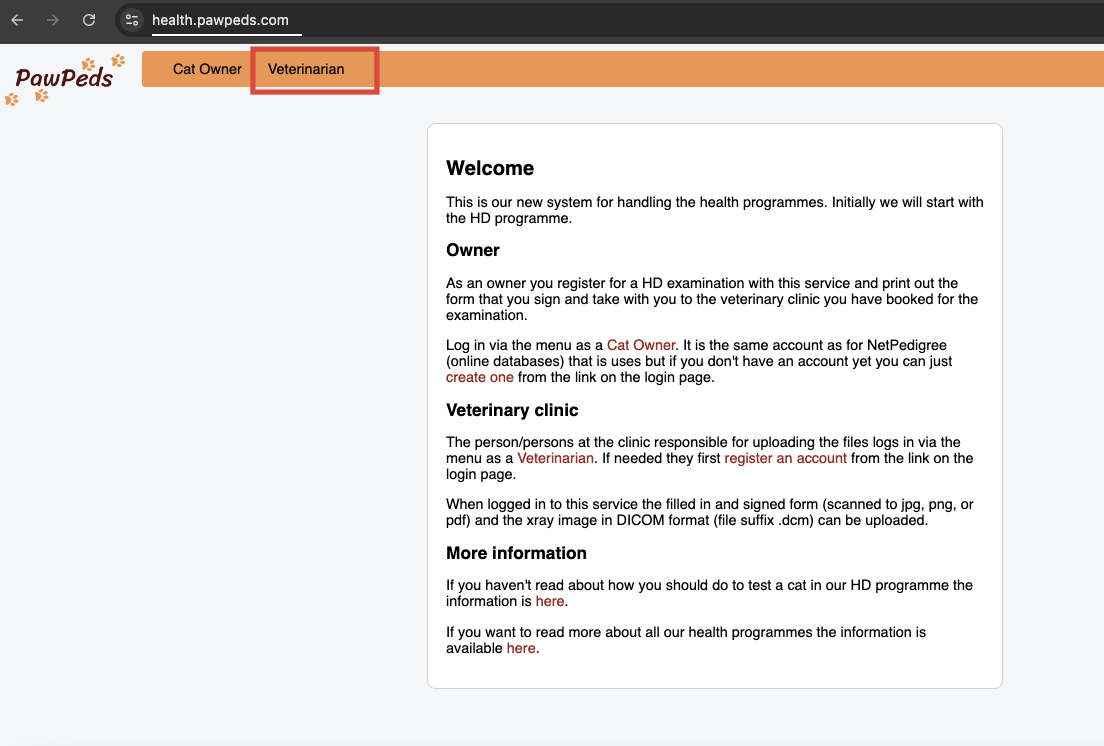1104x746 pixels.
Task: Follow the red Cat Owner link in text
Action: point(641,345)
